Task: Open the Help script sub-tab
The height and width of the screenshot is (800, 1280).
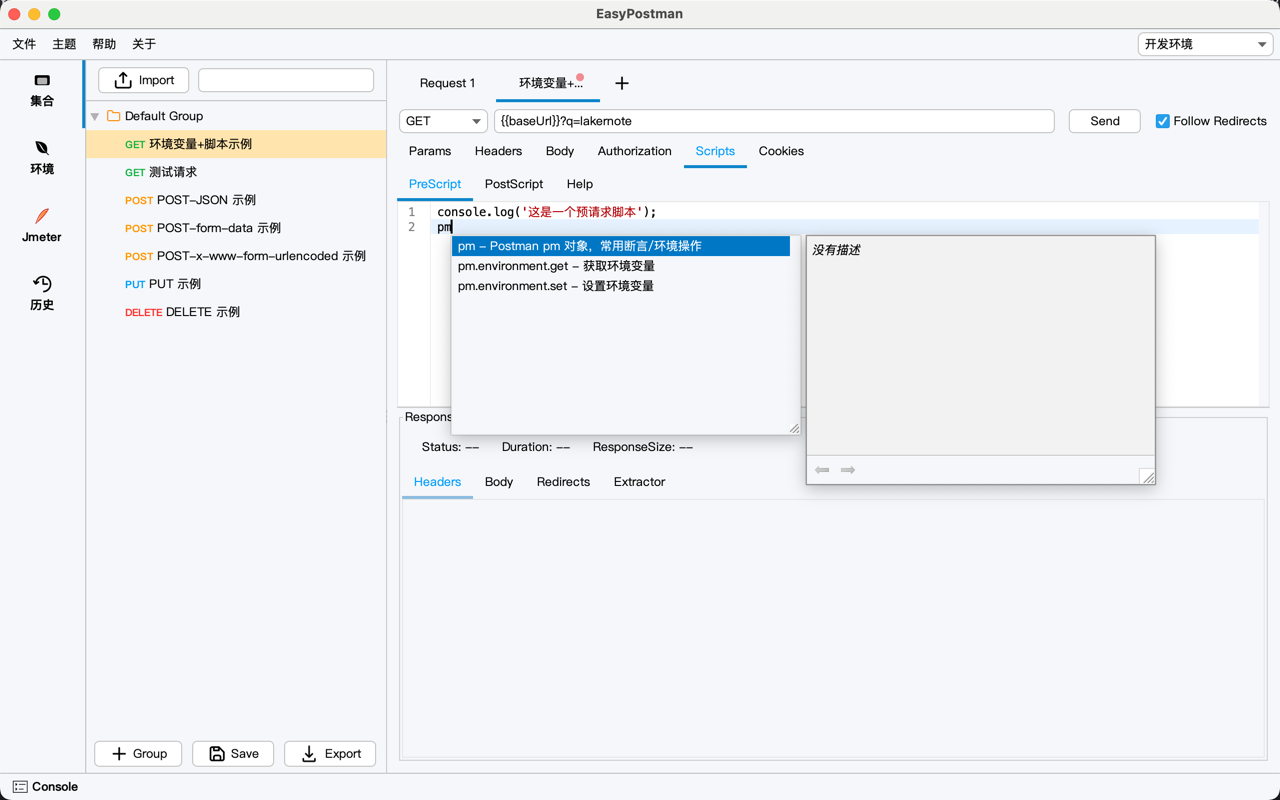Action: (580, 184)
